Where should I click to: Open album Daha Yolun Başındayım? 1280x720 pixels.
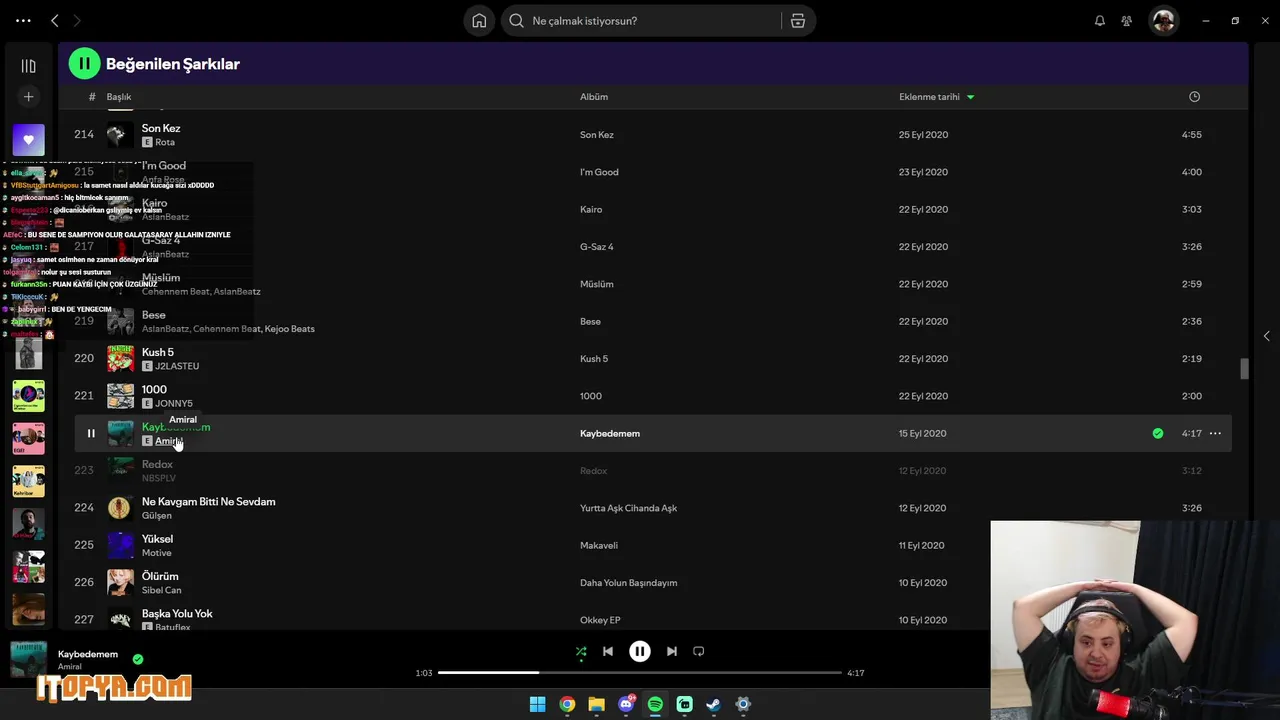(628, 583)
